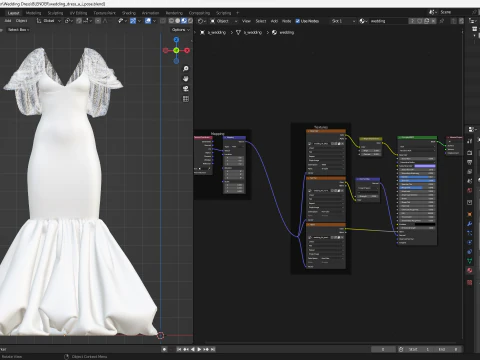The image size is (480, 360).
Task: Open the node editor Select menu
Action: [x=261, y=21]
